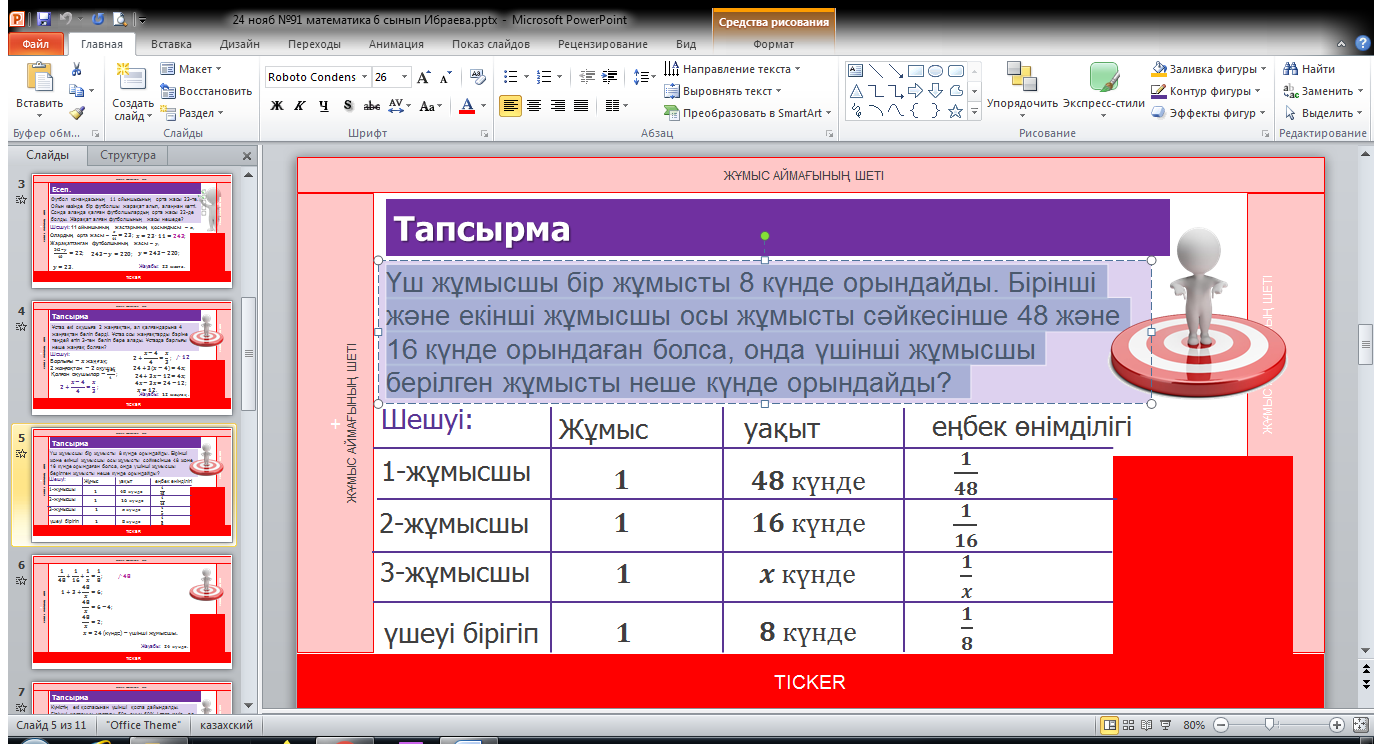Click the zoom out minus button
Viewport: 1382px width, 744px height.
point(1219,725)
